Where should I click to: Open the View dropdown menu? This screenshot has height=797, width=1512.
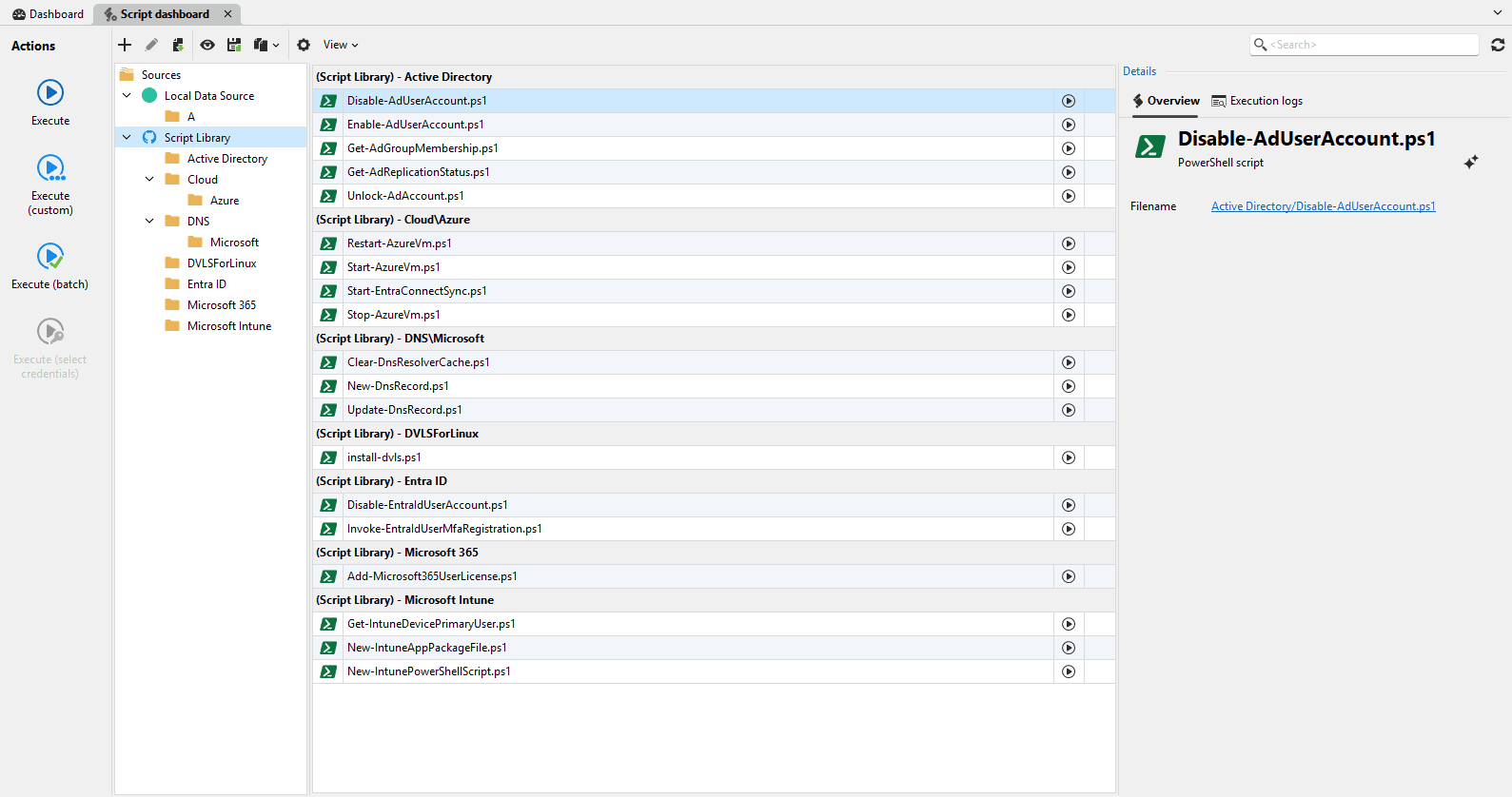341,45
